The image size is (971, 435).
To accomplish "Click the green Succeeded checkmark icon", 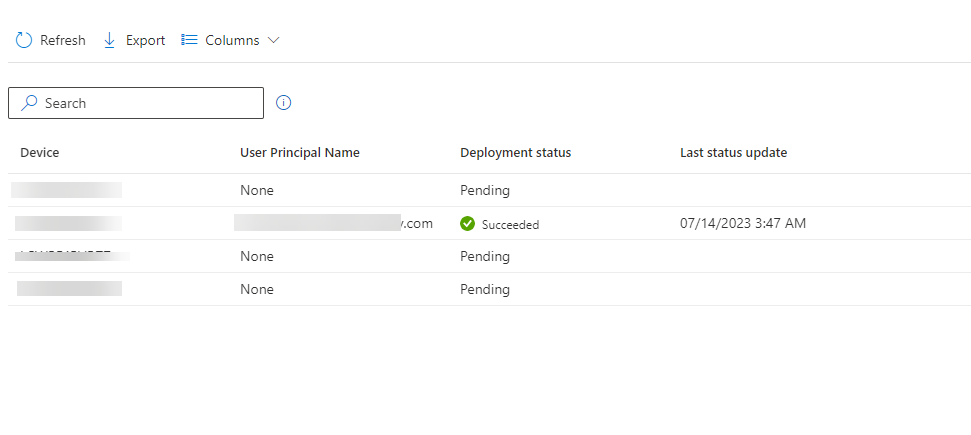I will pos(468,224).
